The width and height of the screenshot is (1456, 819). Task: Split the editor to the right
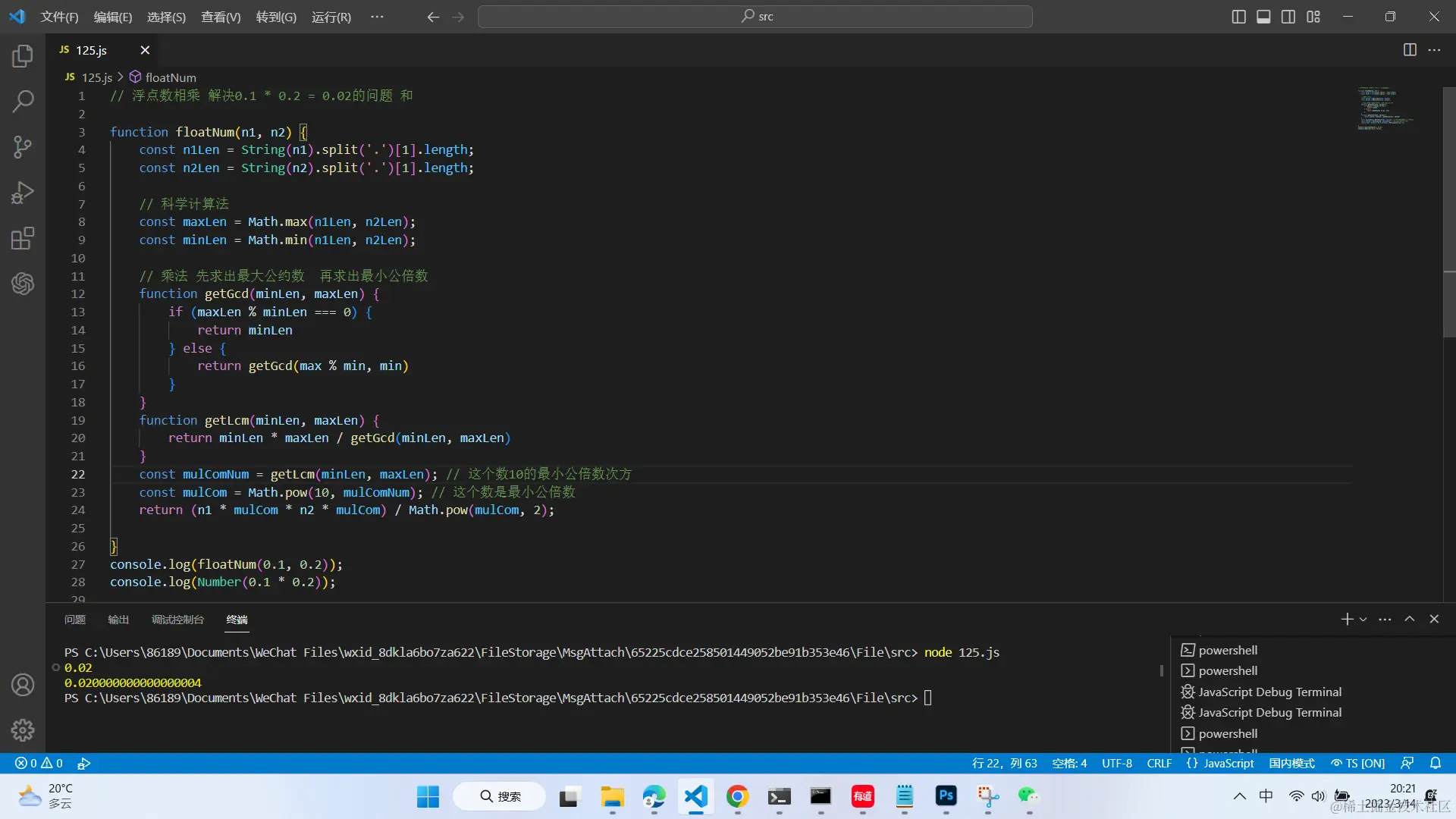[1410, 50]
